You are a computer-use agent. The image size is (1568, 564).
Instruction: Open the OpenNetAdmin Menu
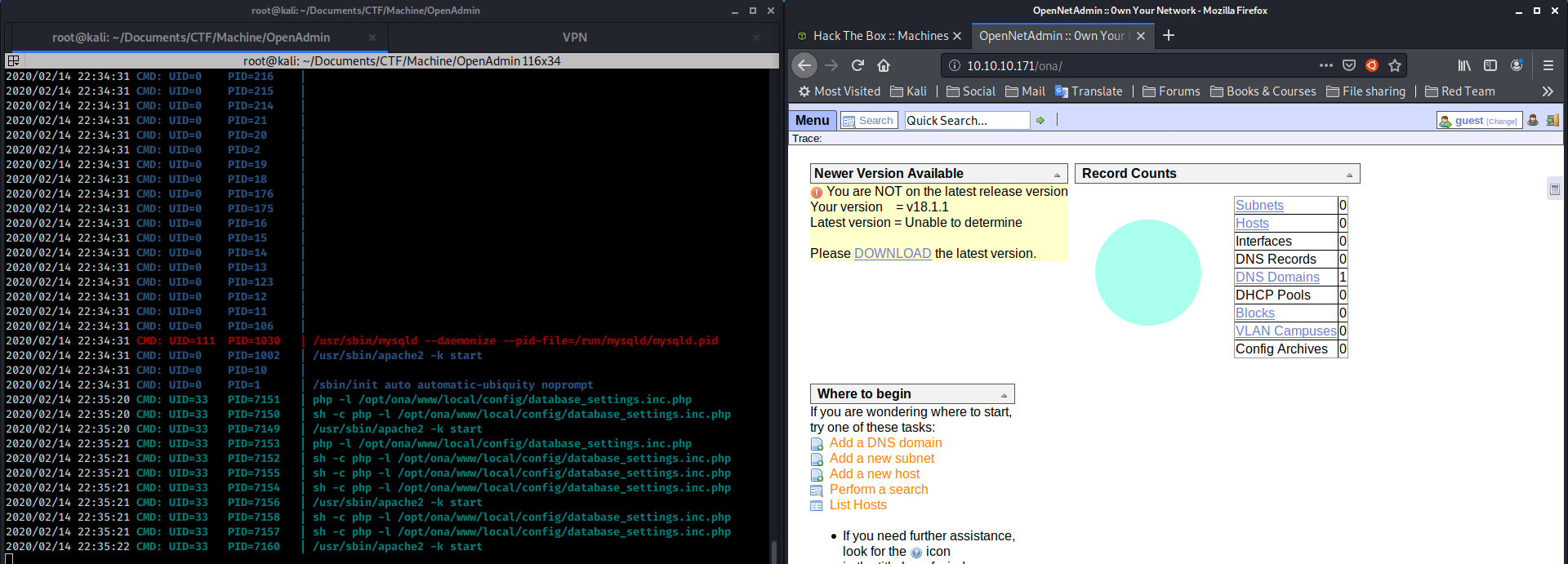point(812,121)
